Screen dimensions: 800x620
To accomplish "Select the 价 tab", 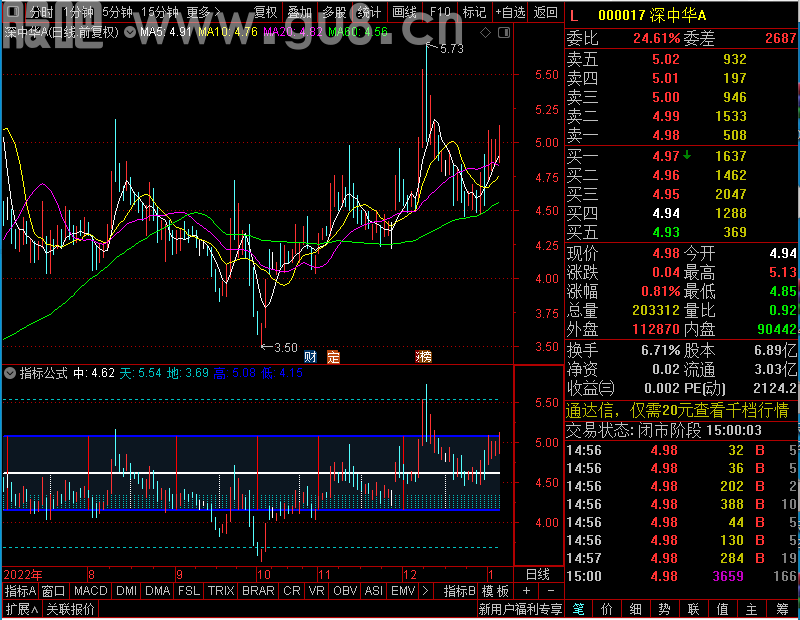I will pyautogui.click(x=607, y=609).
